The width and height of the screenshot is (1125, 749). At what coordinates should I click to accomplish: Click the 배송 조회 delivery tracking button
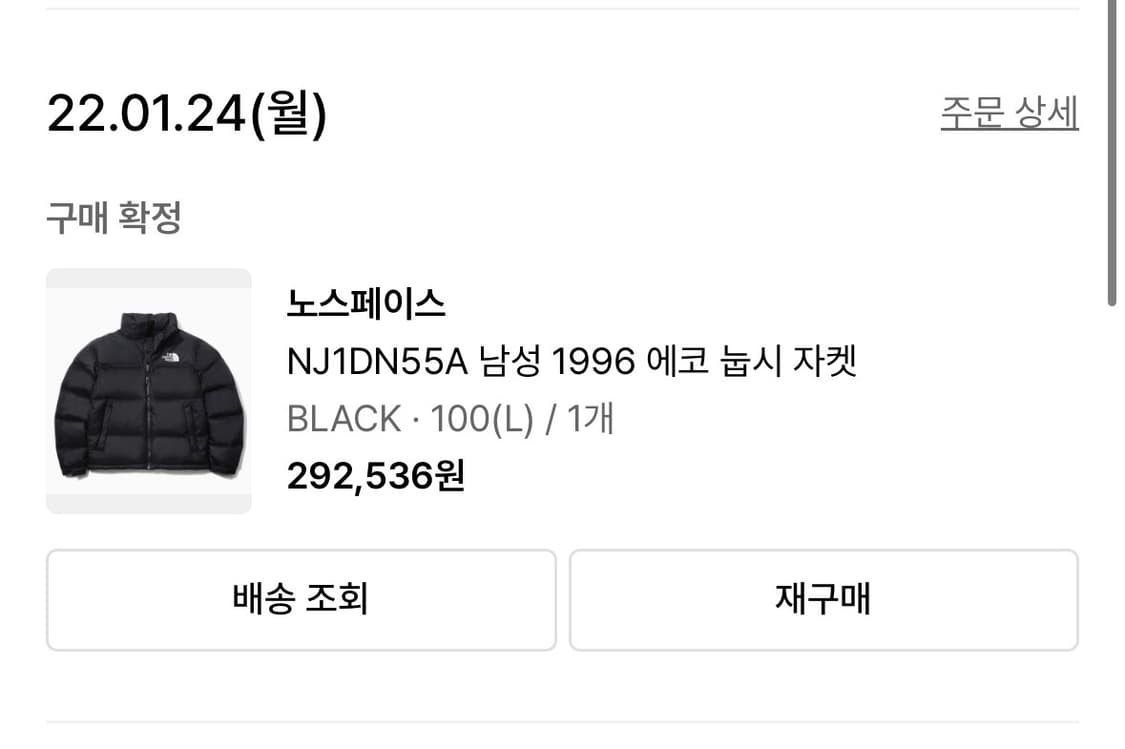299,599
